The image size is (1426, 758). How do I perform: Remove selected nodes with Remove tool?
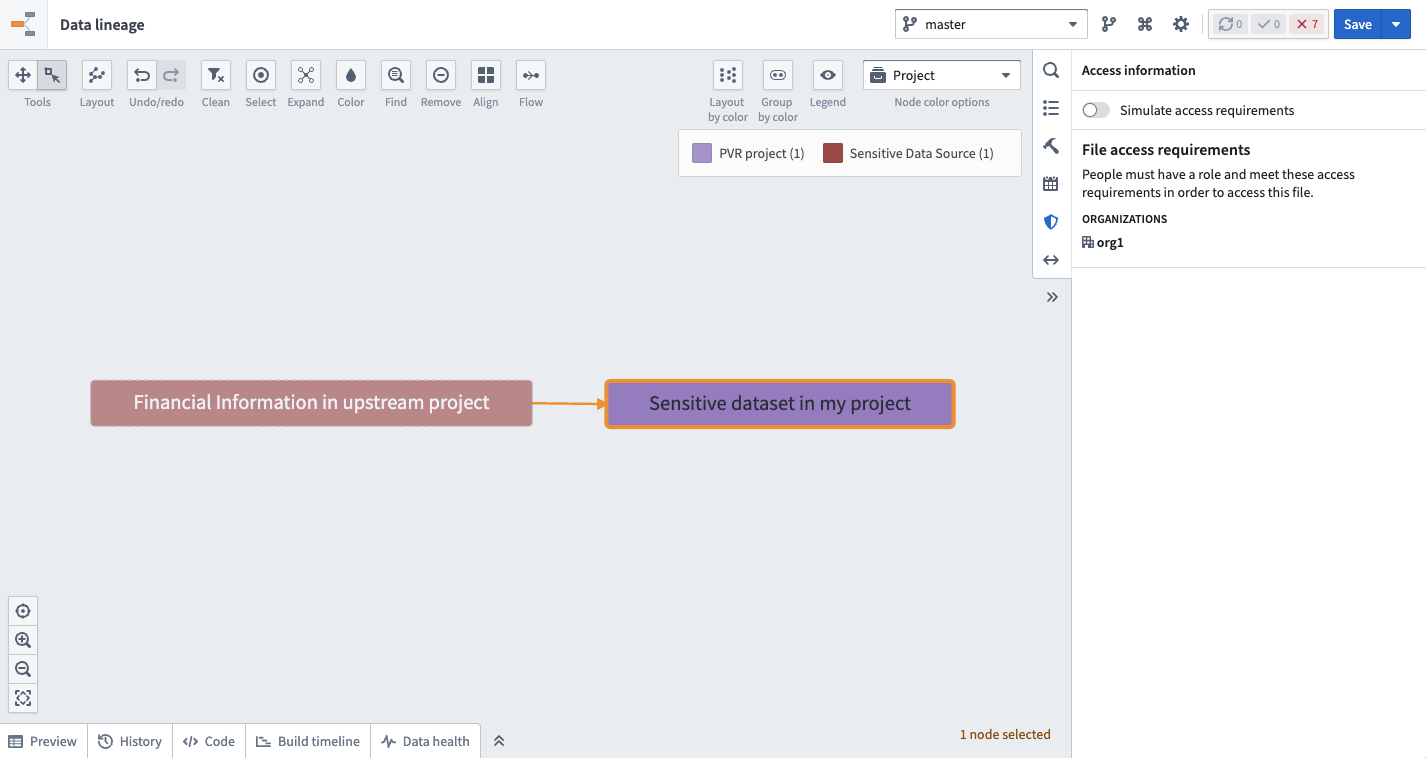441,75
